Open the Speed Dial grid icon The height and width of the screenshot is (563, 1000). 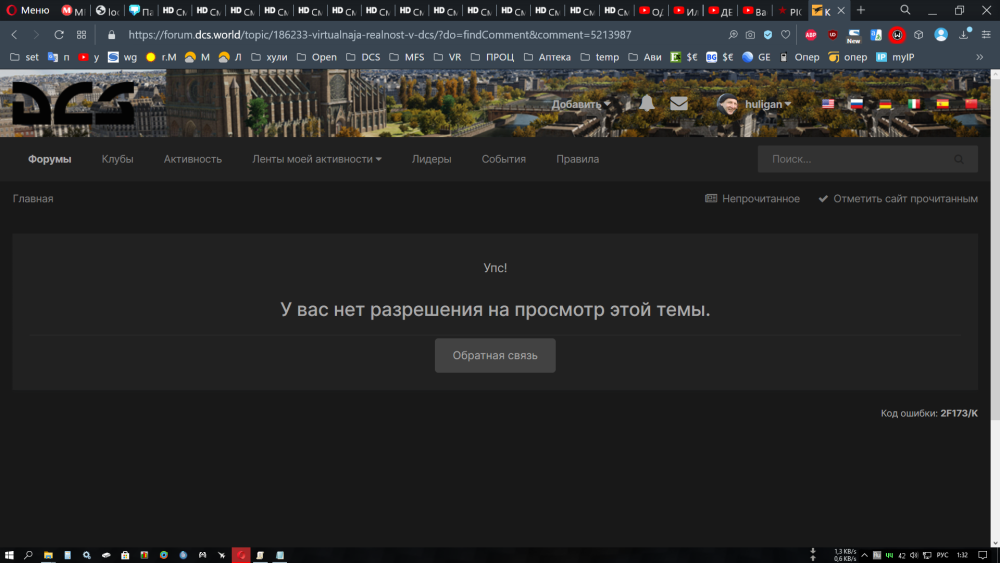click(x=81, y=35)
